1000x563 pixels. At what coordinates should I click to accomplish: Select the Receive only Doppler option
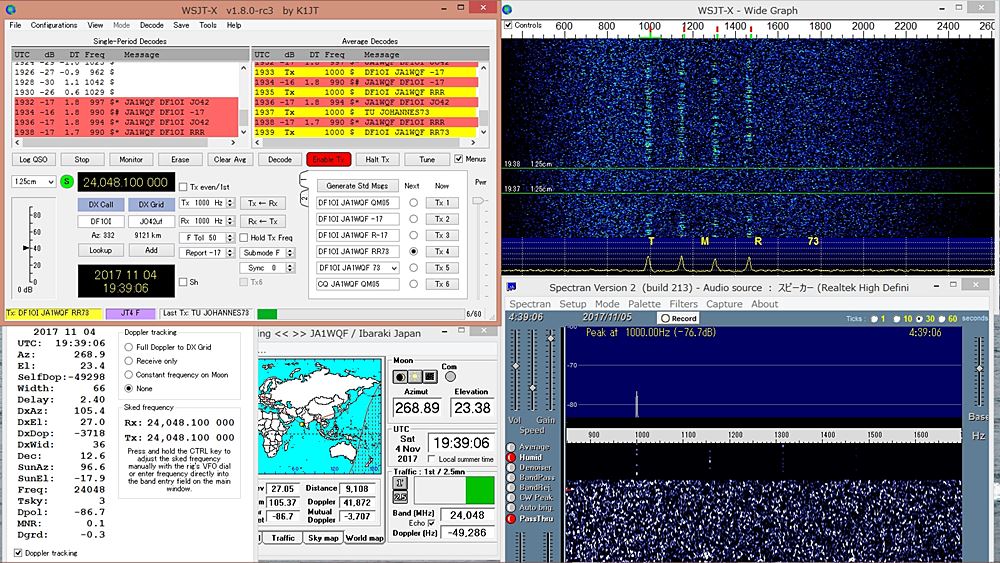[x=129, y=361]
